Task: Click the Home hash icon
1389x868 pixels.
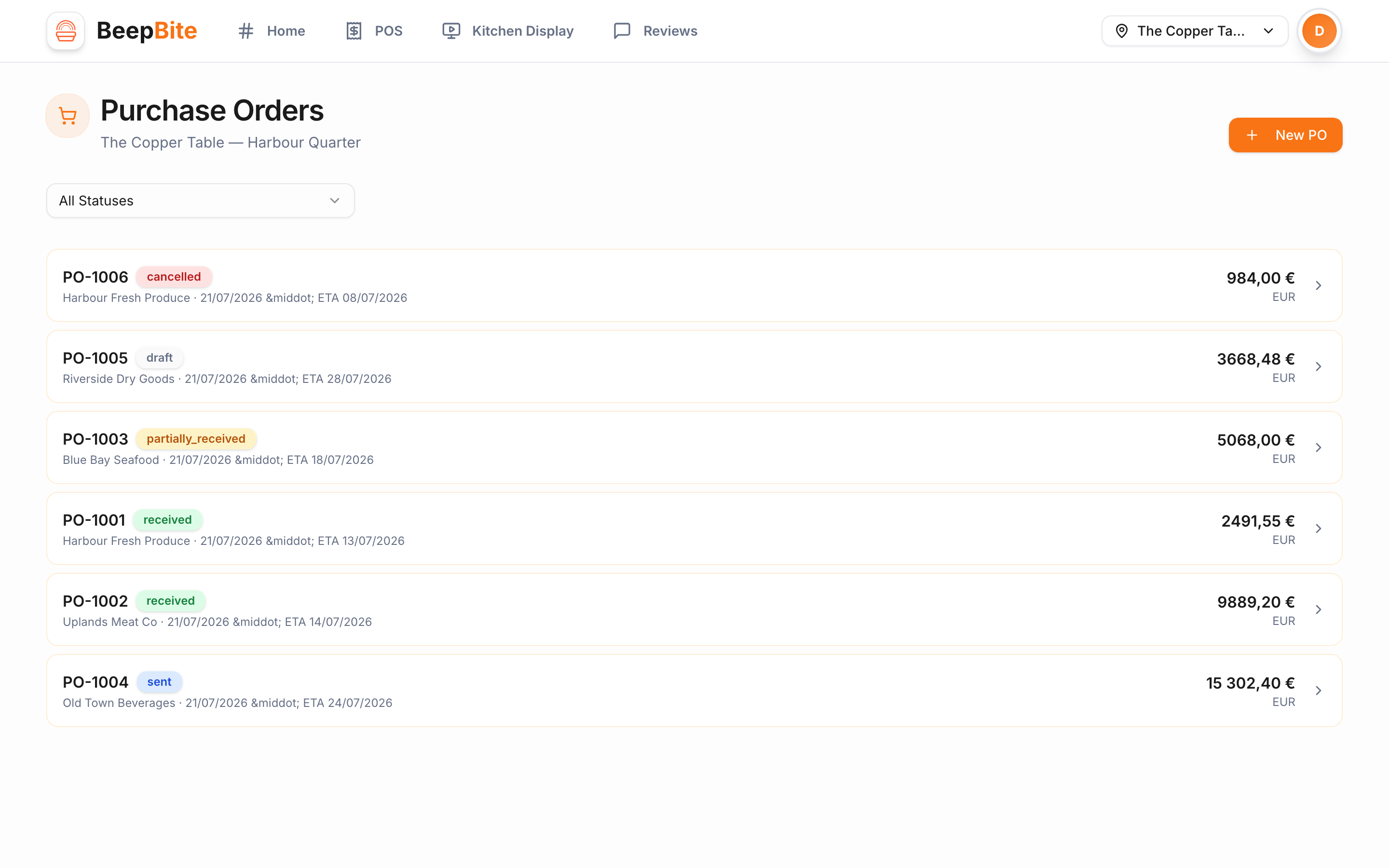Action: point(245,31)
